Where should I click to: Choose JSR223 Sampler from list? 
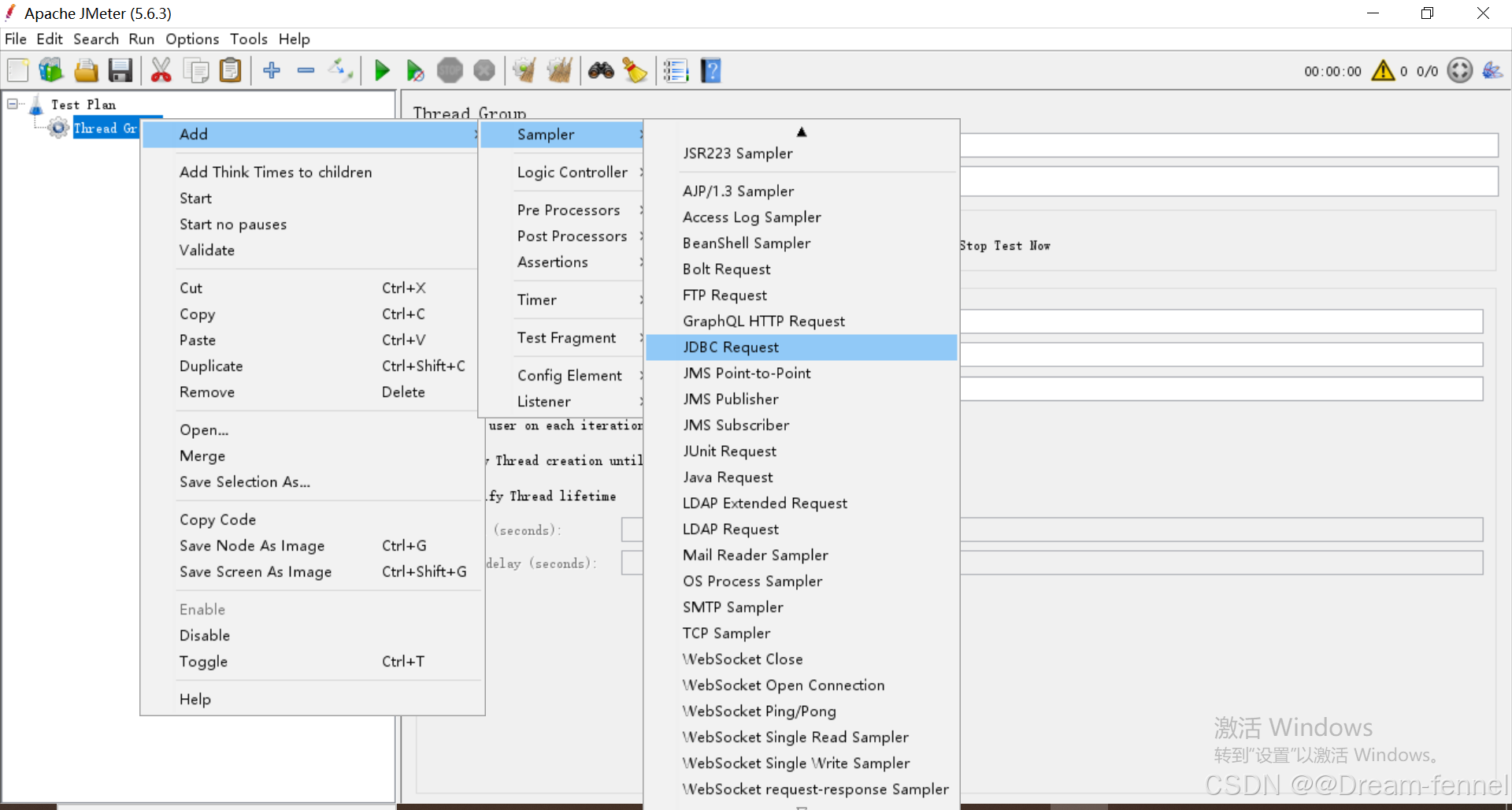coord(802,153)
